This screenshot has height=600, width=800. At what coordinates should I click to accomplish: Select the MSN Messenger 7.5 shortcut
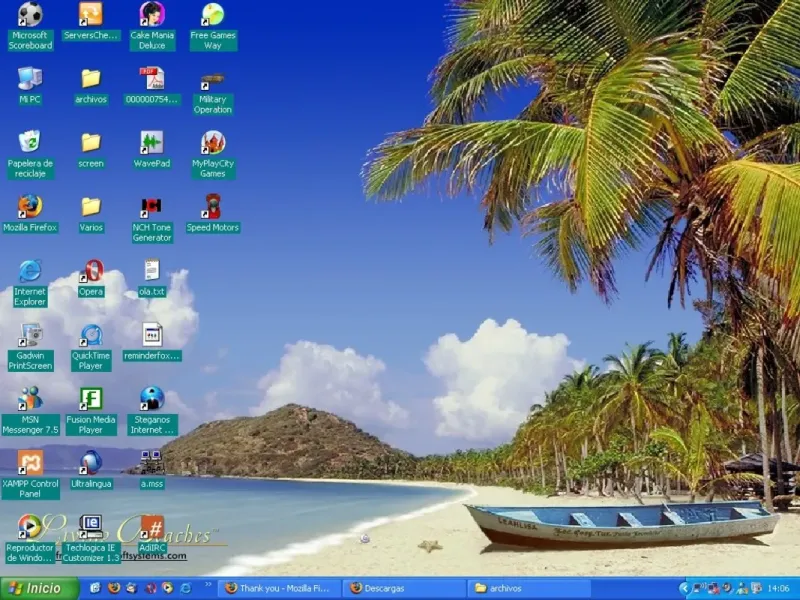click(30, 411)
